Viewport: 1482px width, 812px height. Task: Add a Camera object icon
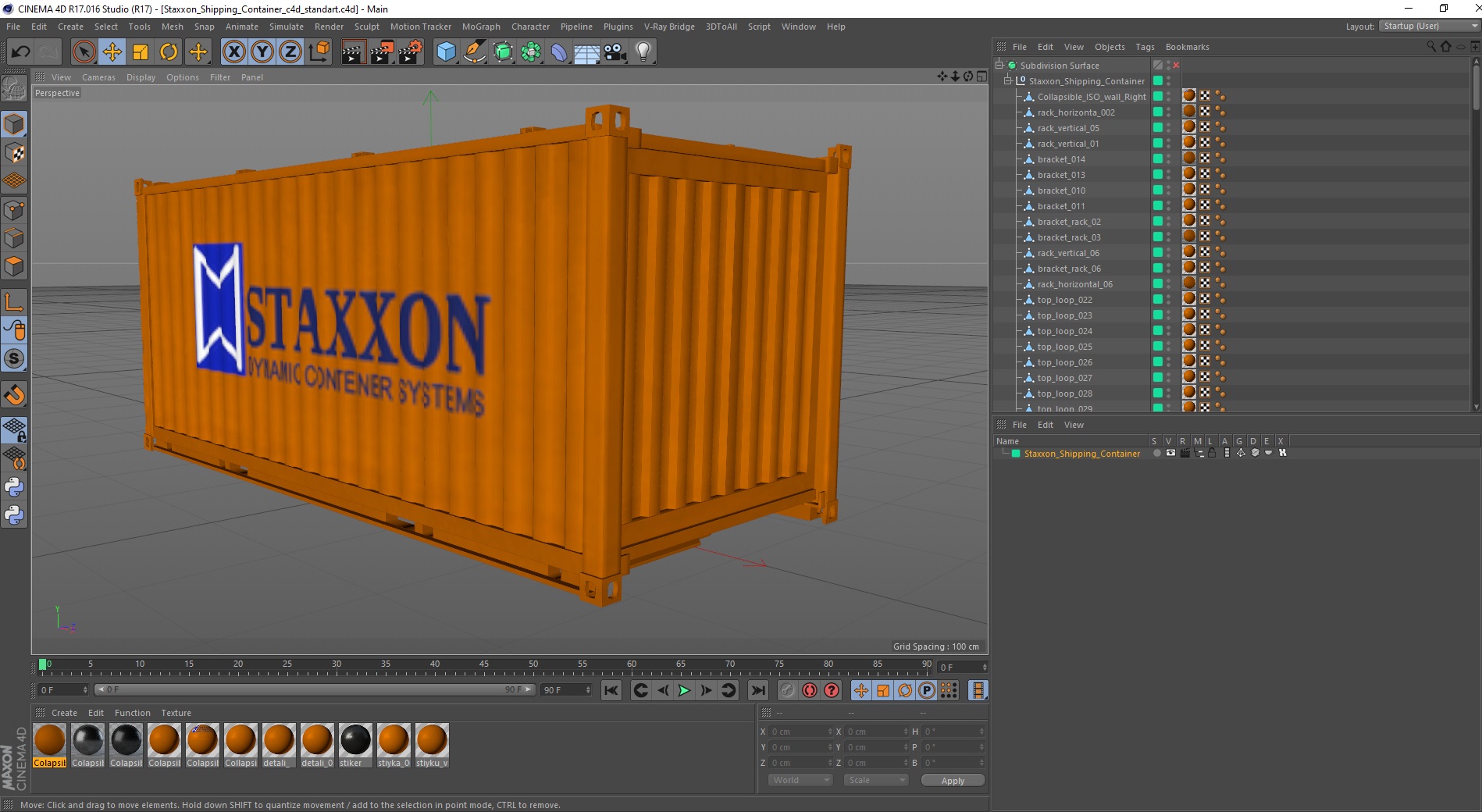coord(615,52)
